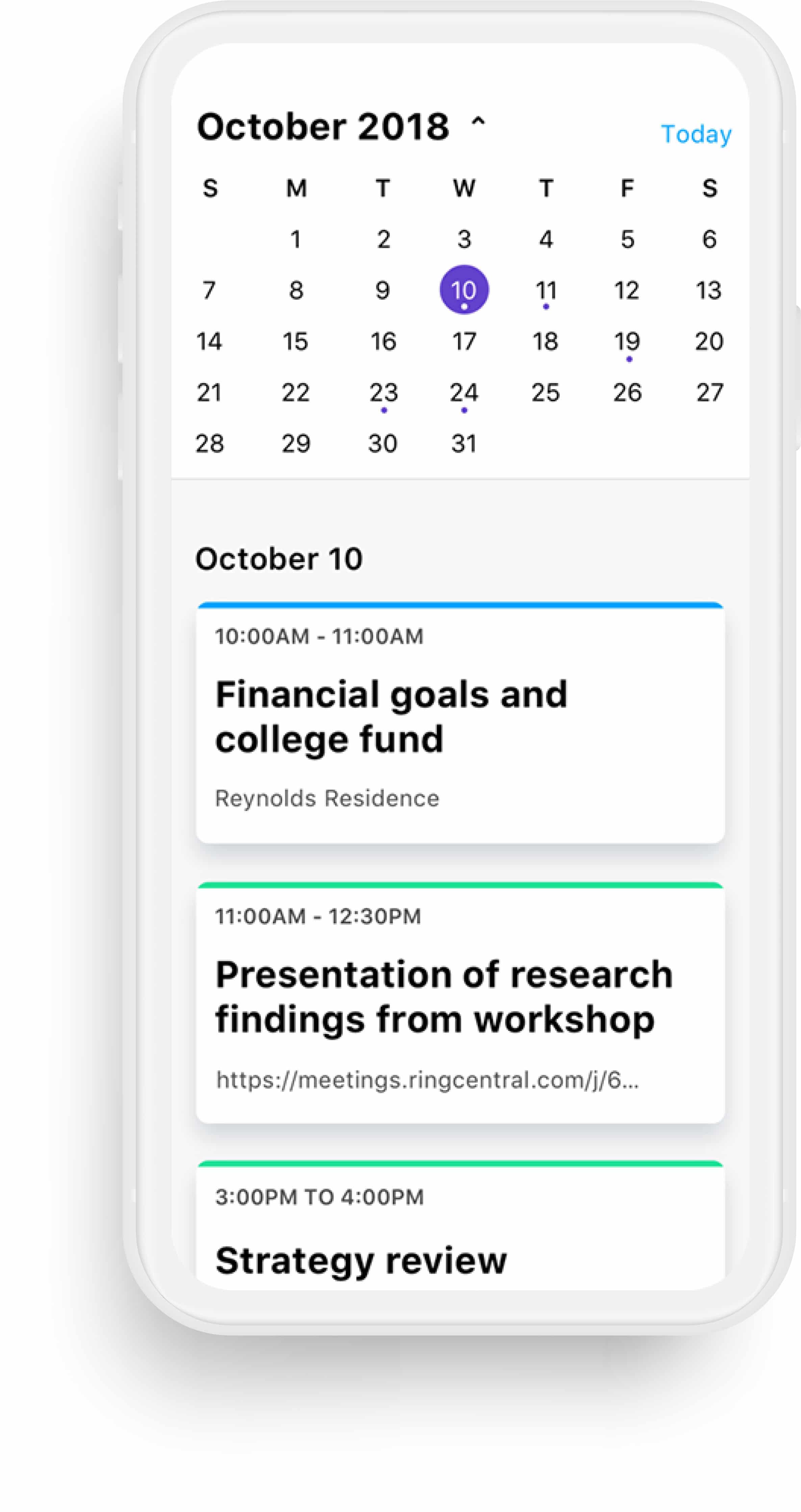Viewport: 801px width, 1512px height.
Task: Collapse the October 2018 month chevron
Action: 478,122
